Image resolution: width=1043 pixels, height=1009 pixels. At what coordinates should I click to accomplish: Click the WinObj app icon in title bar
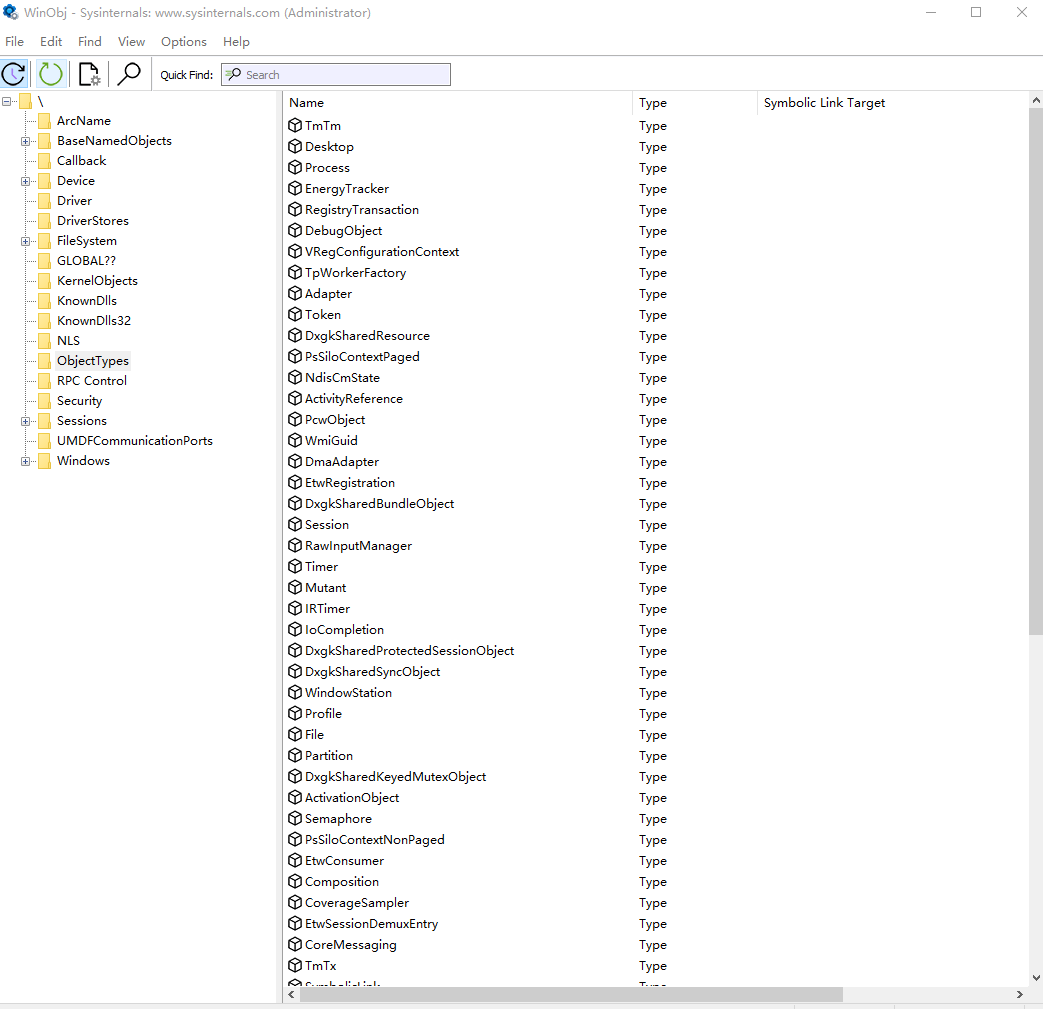coord(11,12)
